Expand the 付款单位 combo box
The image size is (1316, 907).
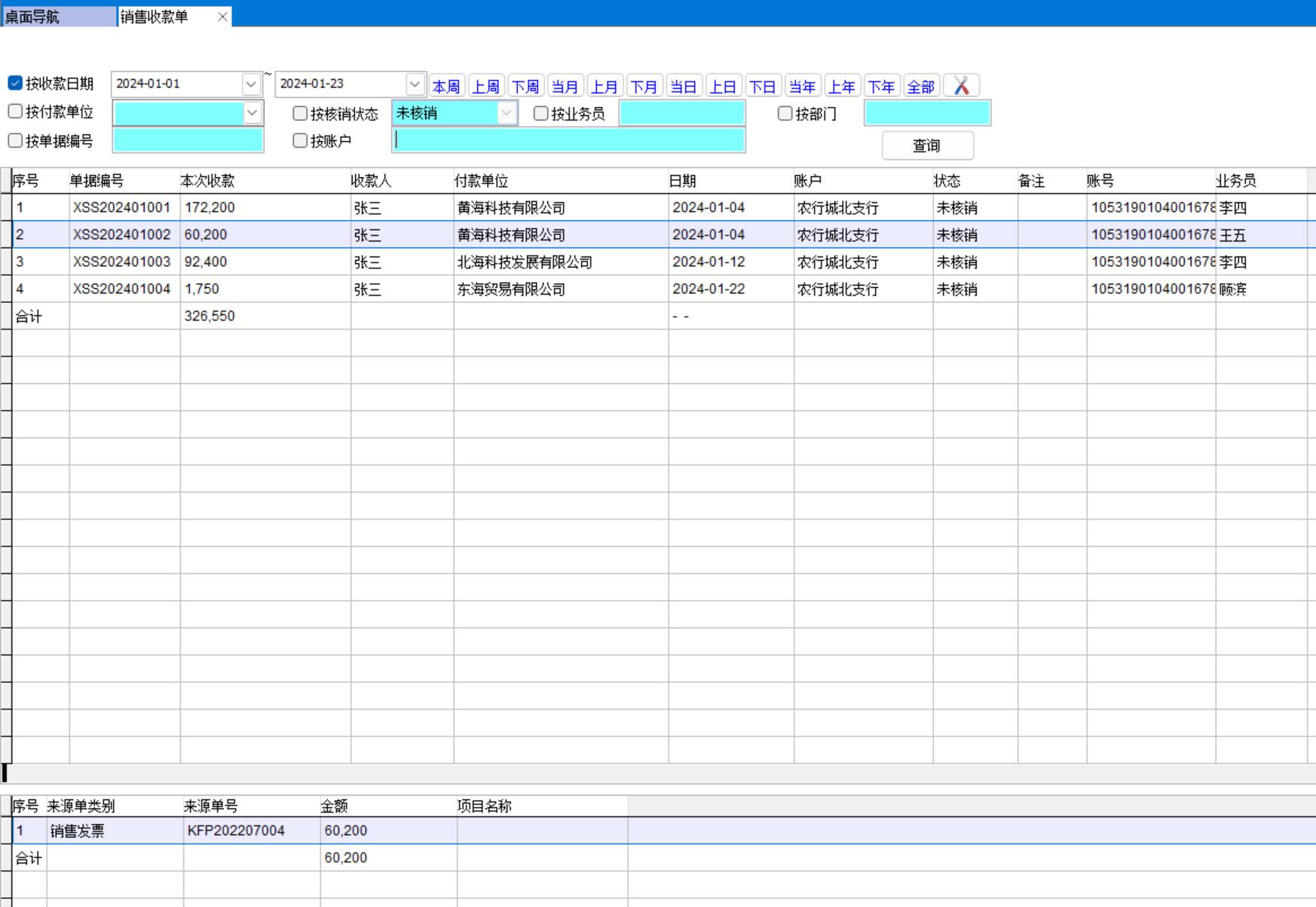[252, 113]
